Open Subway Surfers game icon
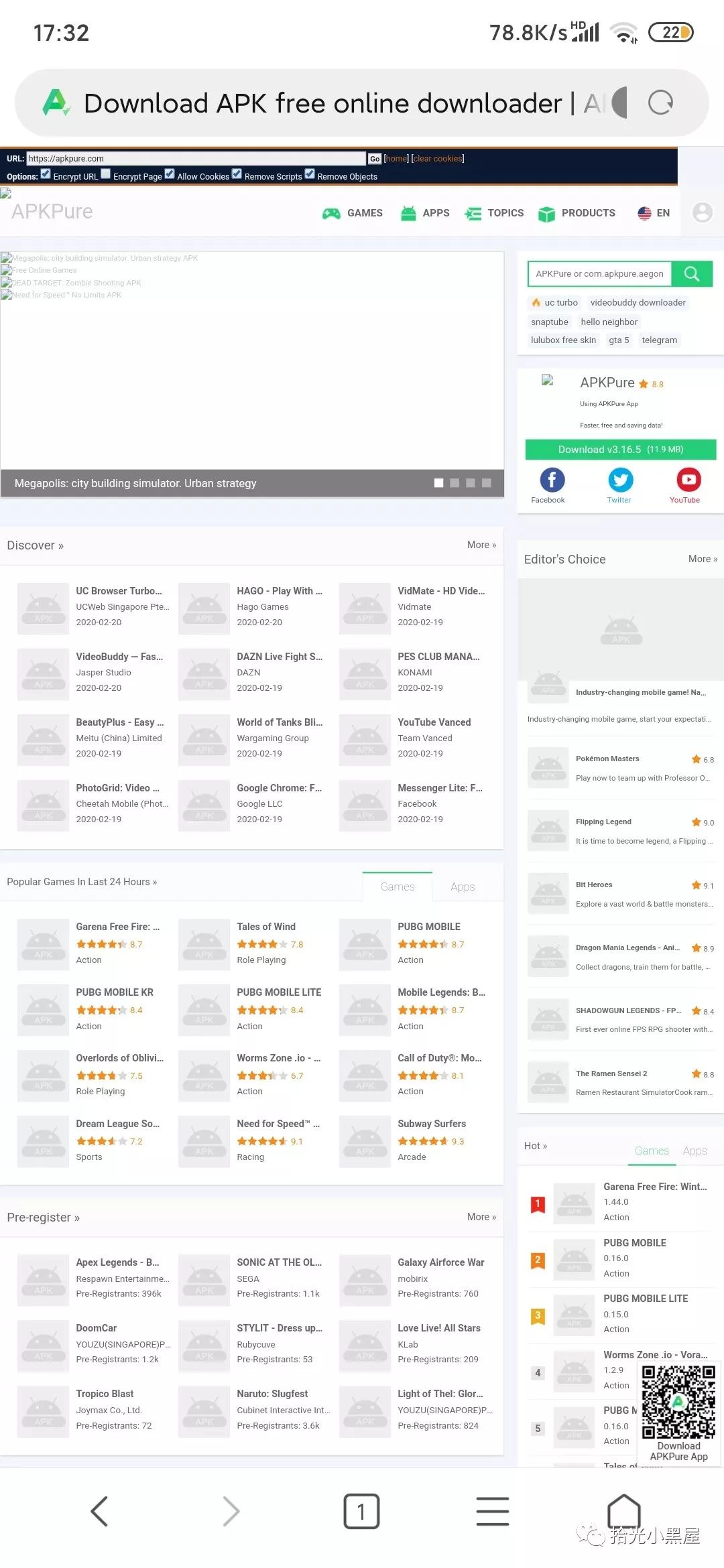Screen dimensions: 724x1568 point(365,1141)
